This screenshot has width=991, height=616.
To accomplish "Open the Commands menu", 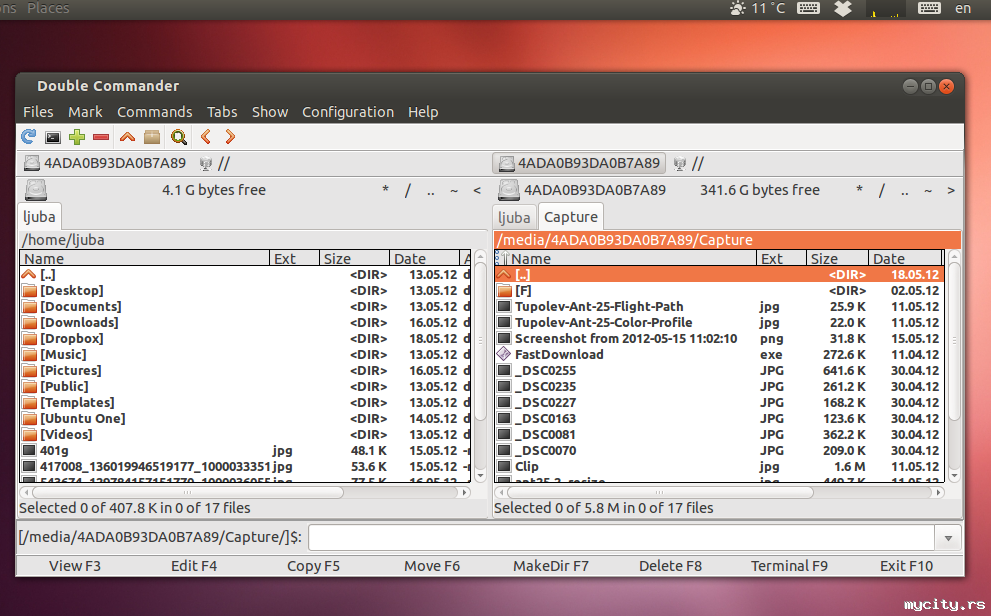I will click(x=154, y=112).
